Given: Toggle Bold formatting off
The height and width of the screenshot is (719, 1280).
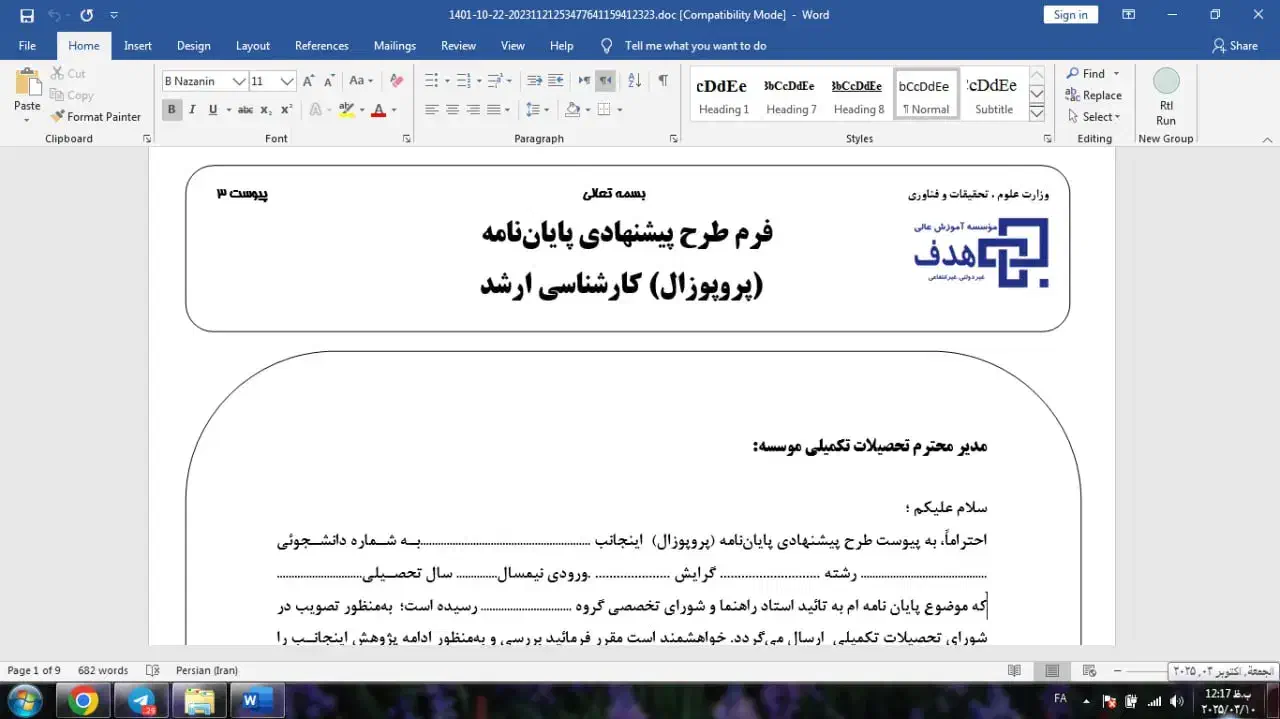Looking at the screenshot, I should point(171,110).
